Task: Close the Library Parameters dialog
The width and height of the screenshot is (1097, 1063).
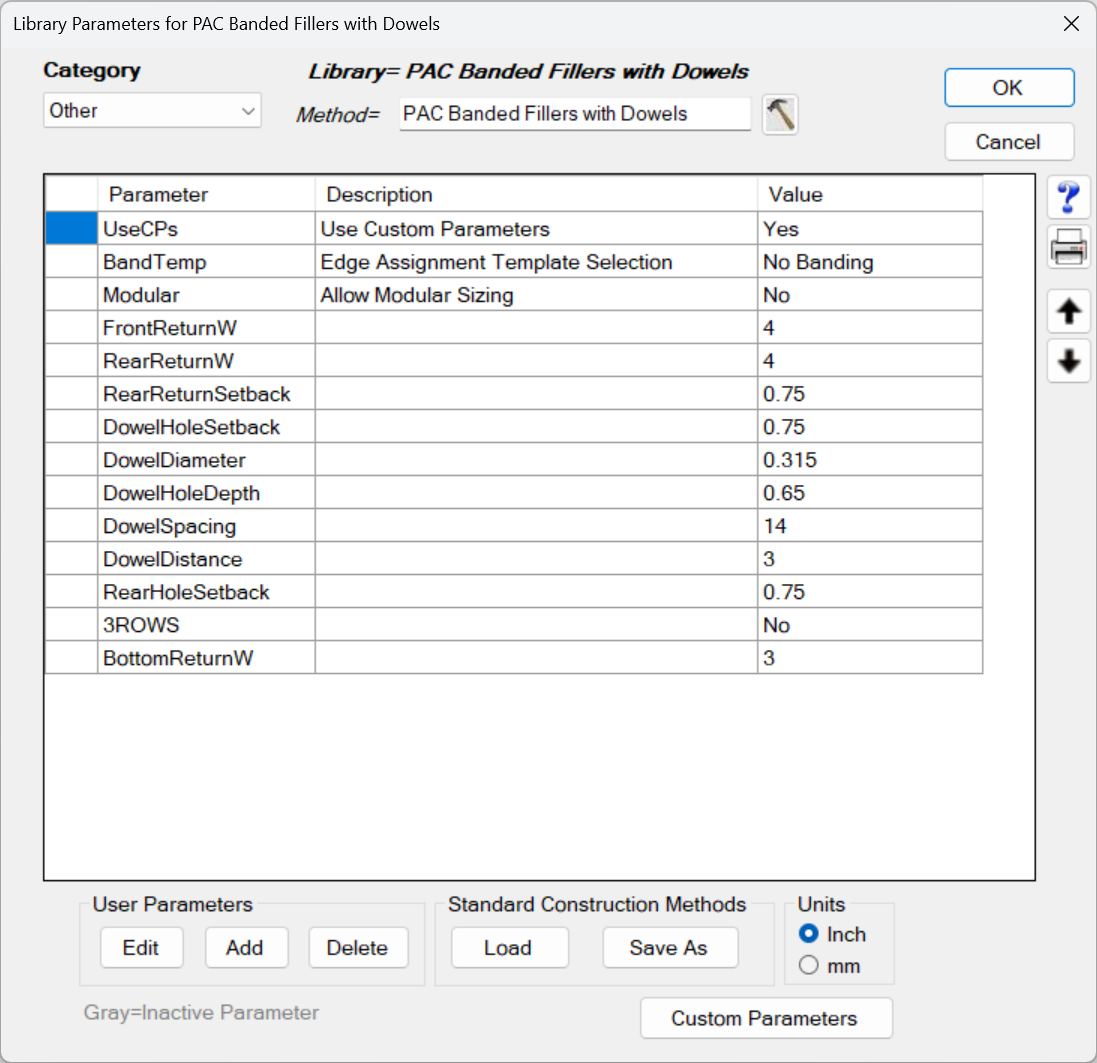Action: (1071, 24)
